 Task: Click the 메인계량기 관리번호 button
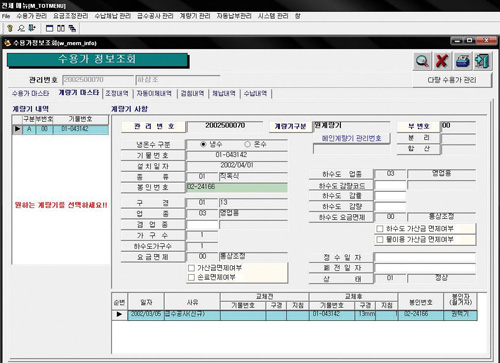(x=351, y=138)
